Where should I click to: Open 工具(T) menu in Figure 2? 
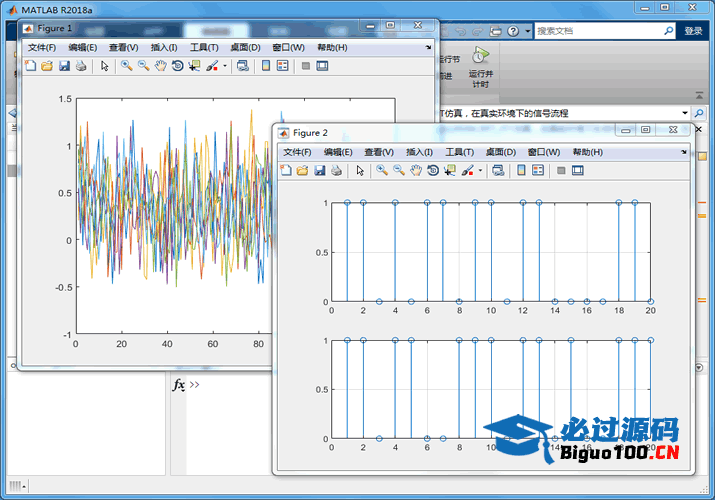459,152
